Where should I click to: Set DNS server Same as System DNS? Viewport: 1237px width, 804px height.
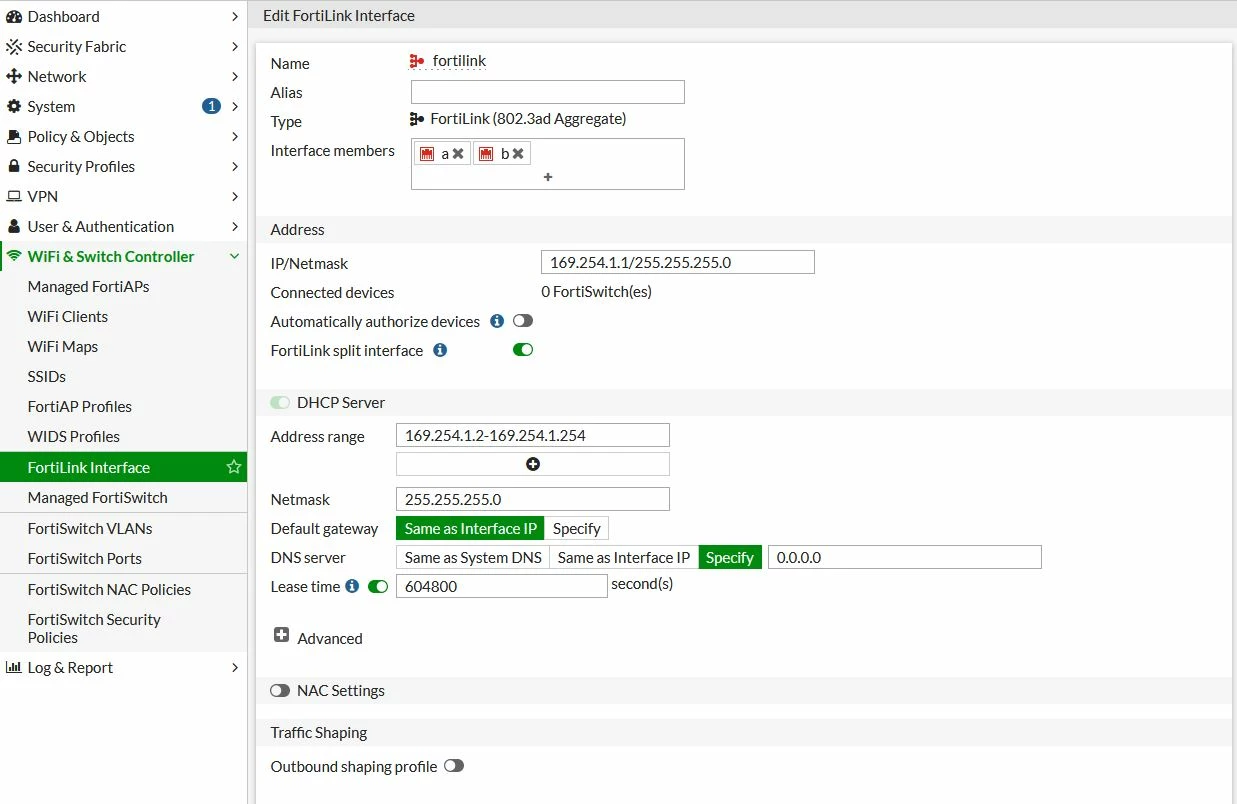tap(473, 557)
